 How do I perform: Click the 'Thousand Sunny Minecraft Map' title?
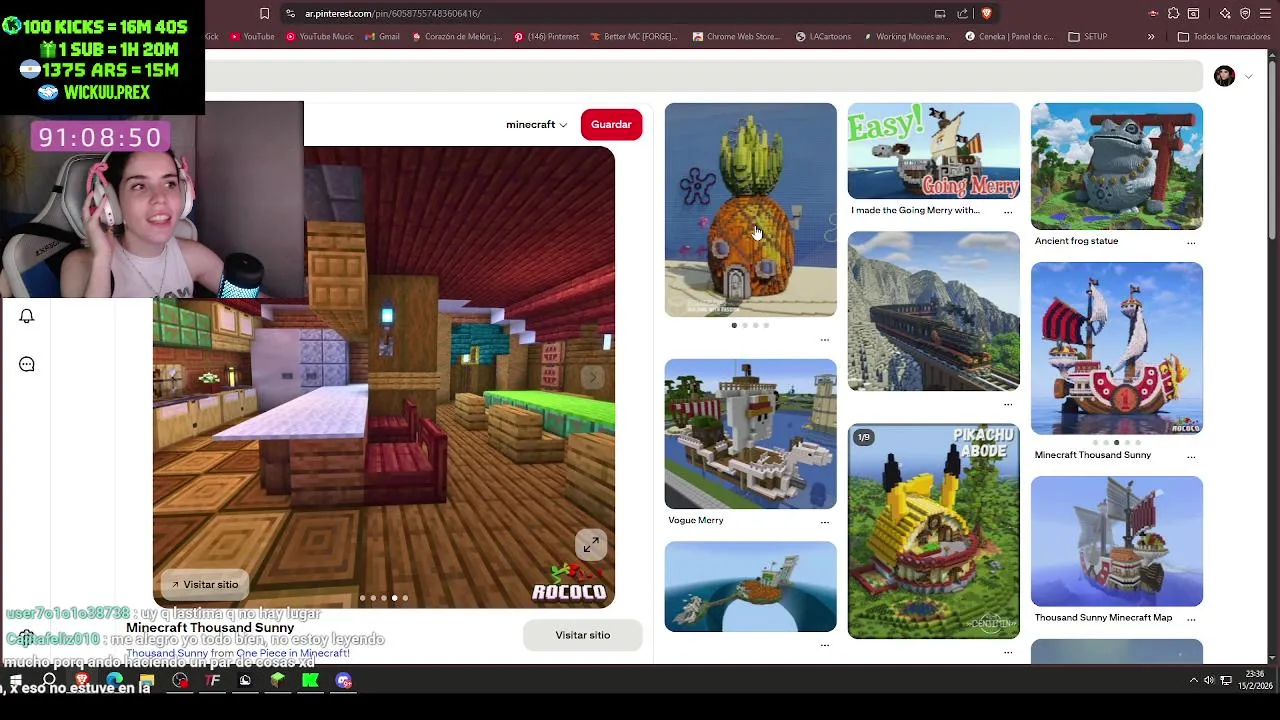click(x=1103, y=618)
